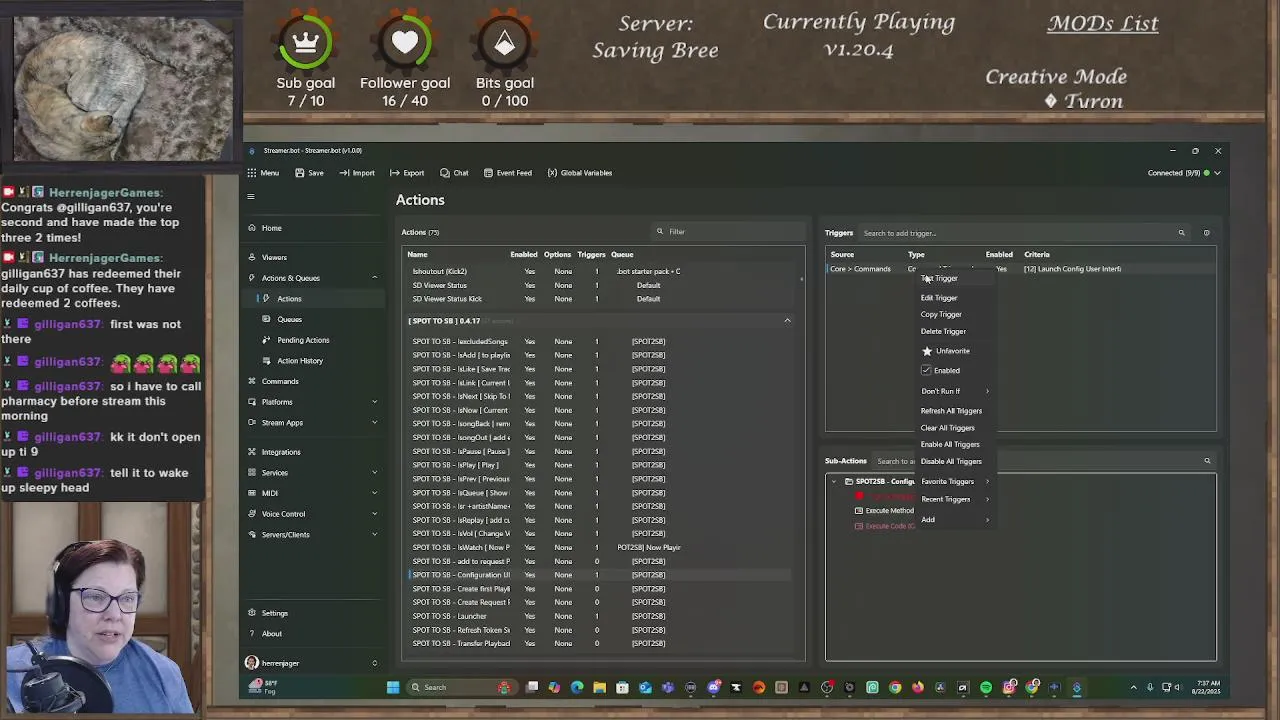This screenshot has width=1280, height=720.
Task: Click the info icon beside Triggers search
Action: pos(1206,233)
